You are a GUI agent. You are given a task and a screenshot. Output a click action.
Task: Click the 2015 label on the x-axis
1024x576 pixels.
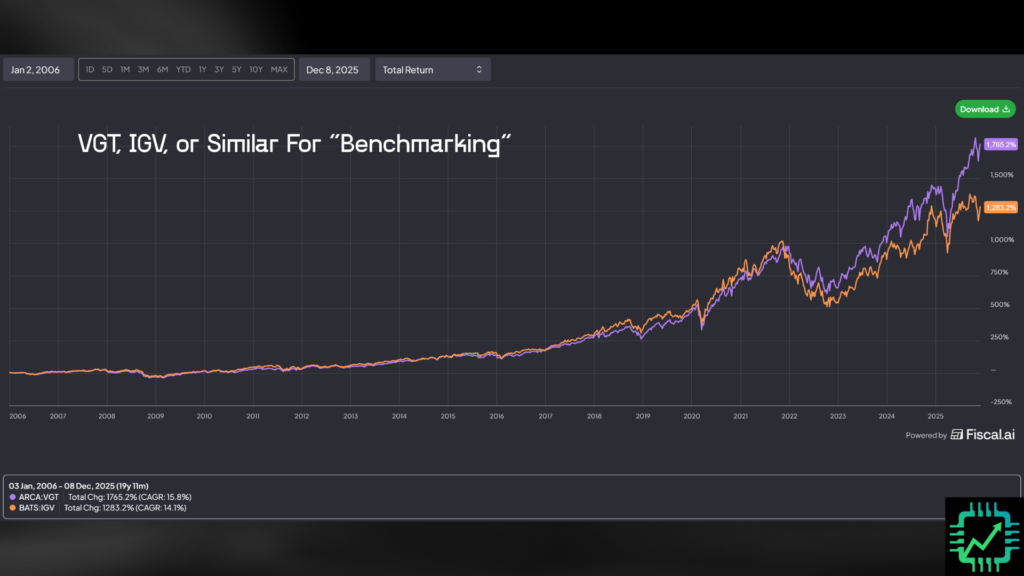click(448, 415)
